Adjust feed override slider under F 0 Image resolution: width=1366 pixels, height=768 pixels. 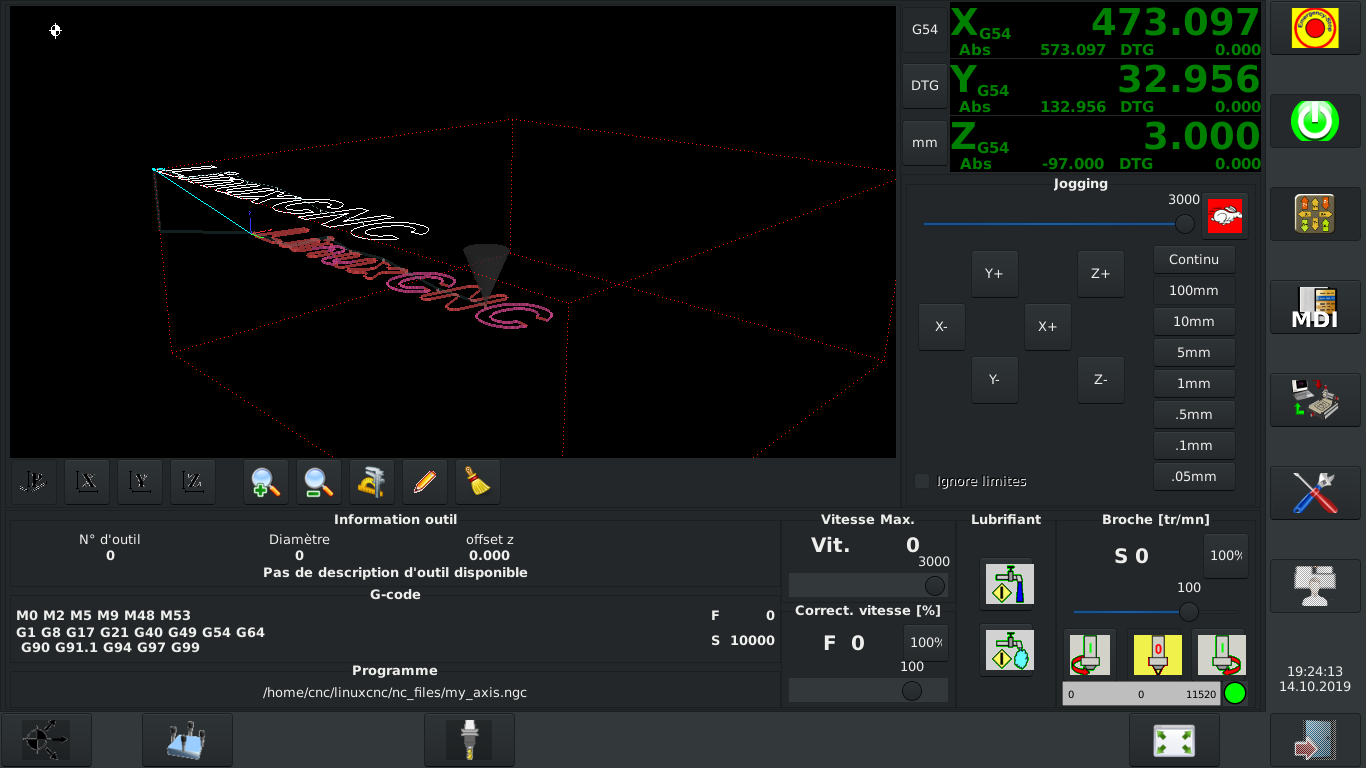click(x=868, y=690)
